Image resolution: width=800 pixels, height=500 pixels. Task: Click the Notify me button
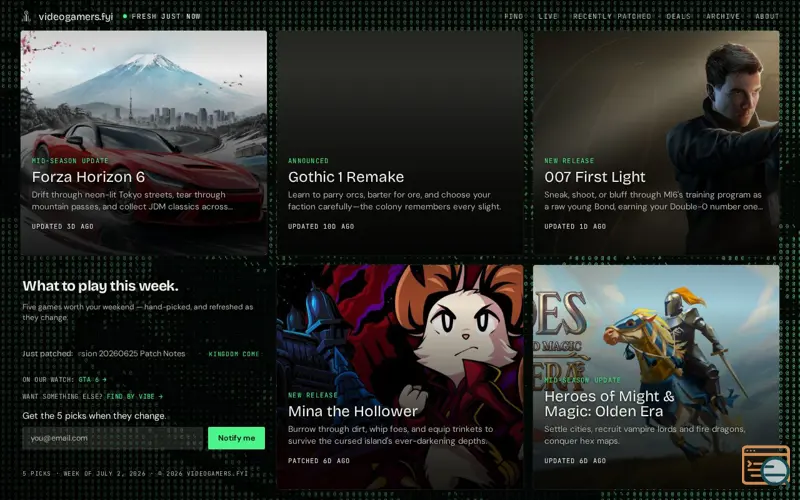coord(236,438)
